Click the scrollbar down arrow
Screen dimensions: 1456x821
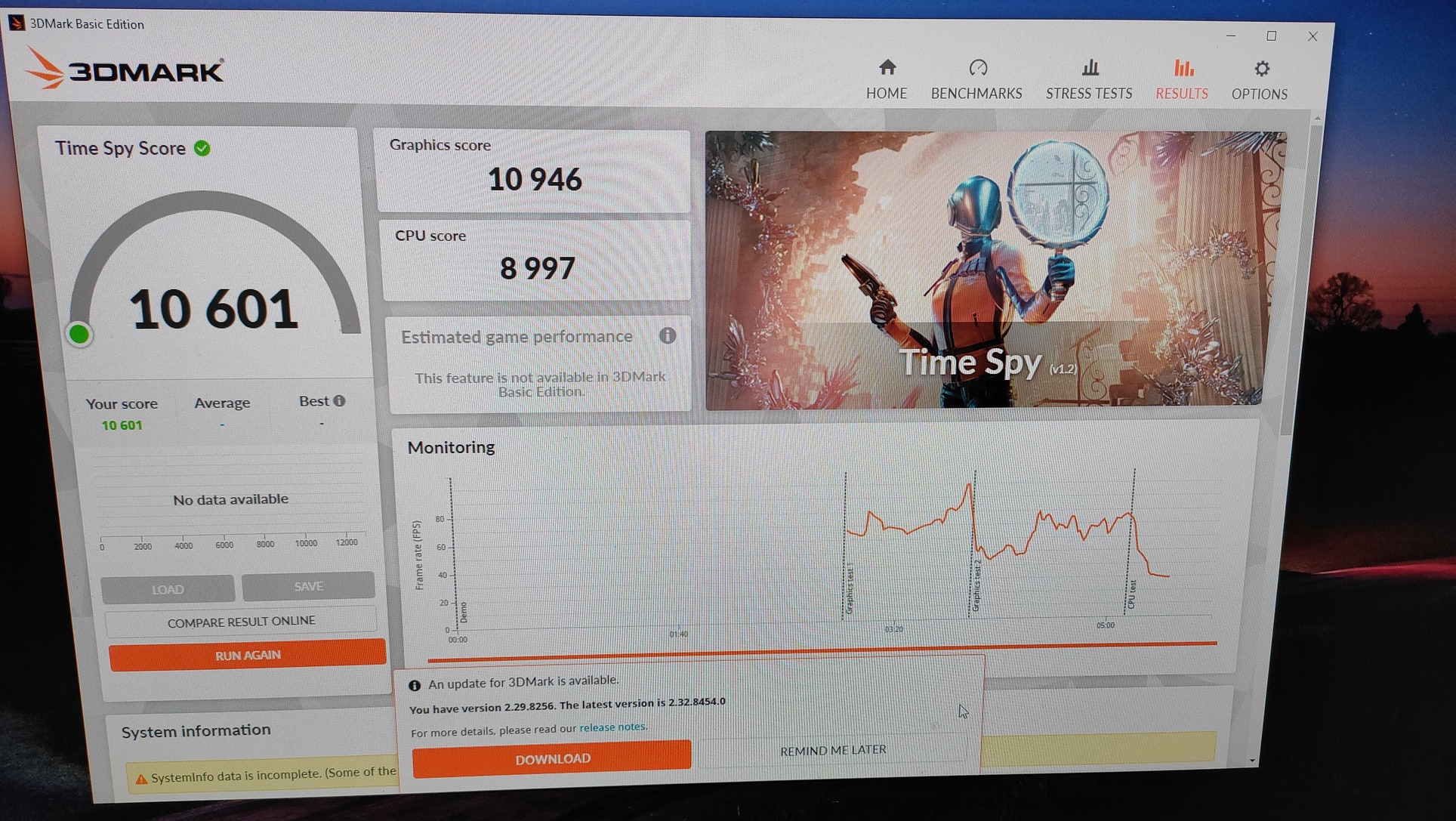pyautogui.click(x=1252, y=760)
